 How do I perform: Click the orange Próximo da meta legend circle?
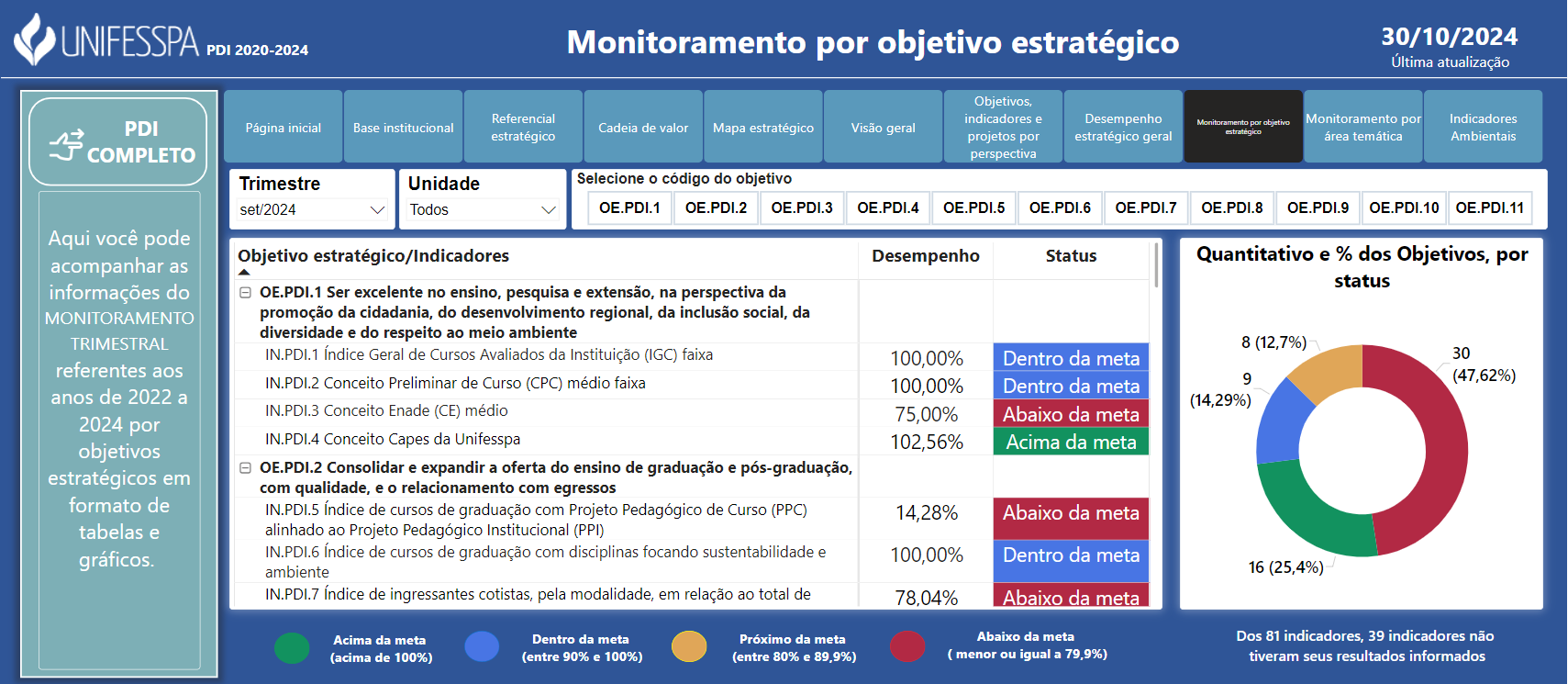tap(689, 647)
